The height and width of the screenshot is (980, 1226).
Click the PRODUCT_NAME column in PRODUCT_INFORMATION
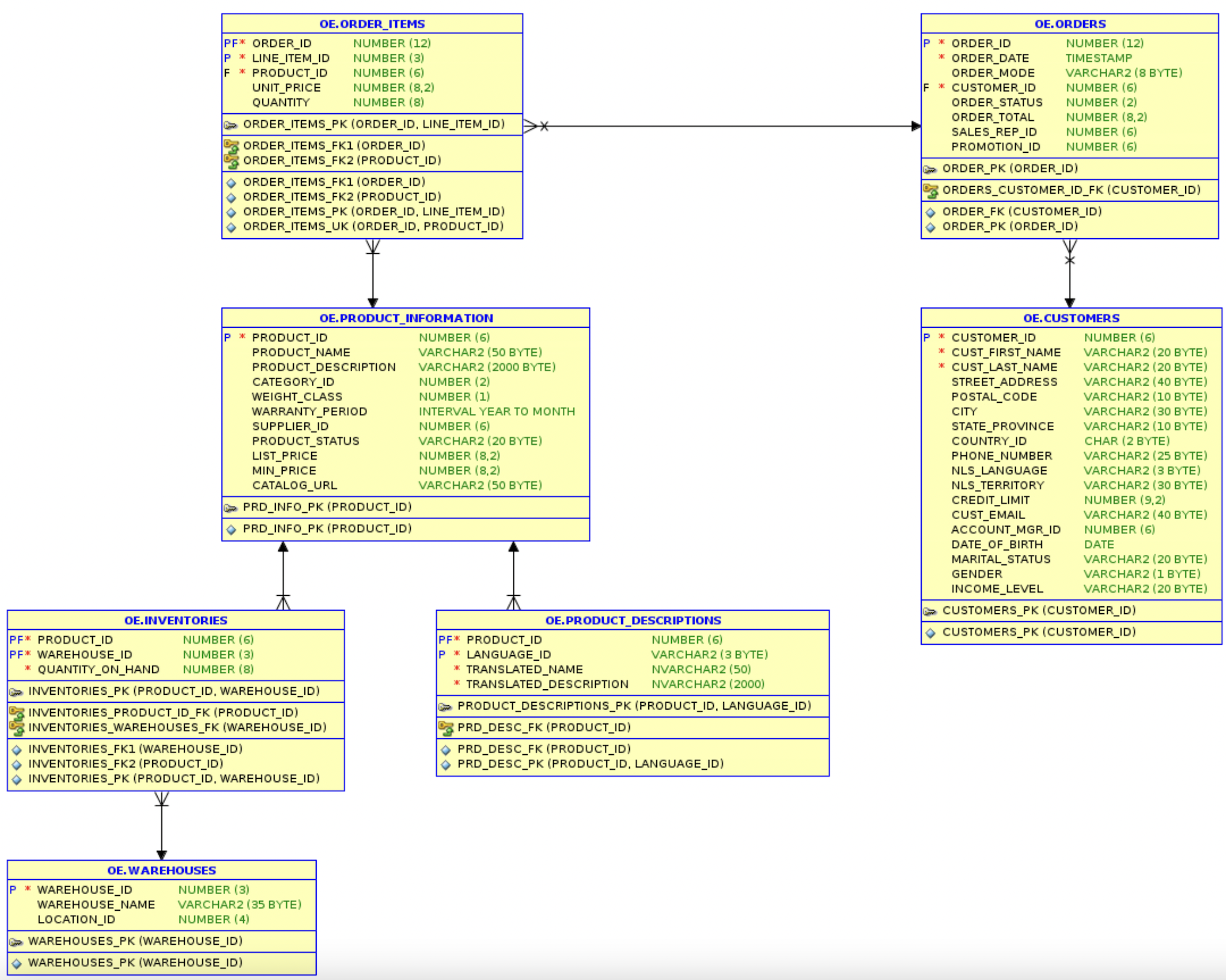301,352
